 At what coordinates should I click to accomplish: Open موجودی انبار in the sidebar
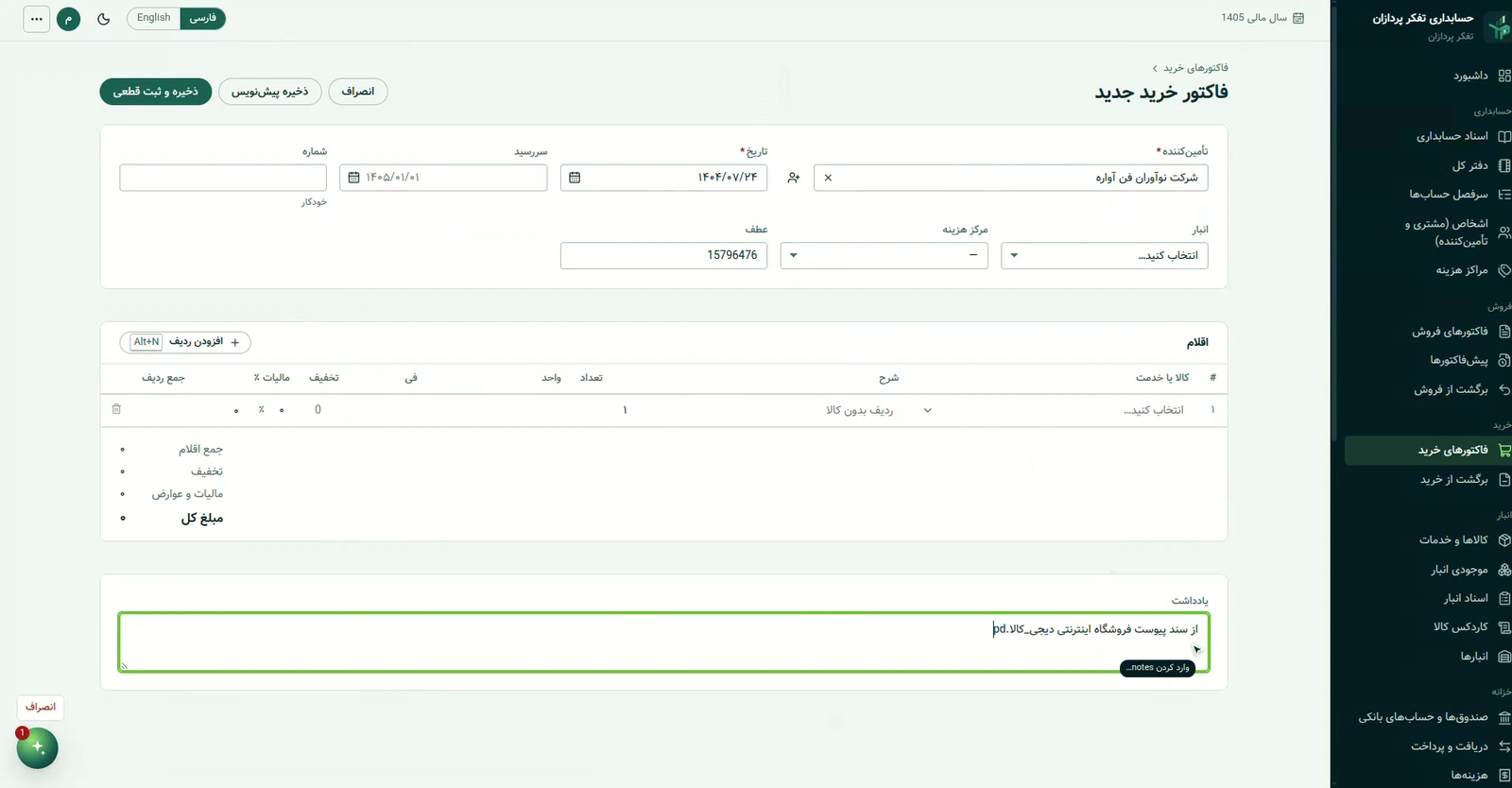[1428, 570]
